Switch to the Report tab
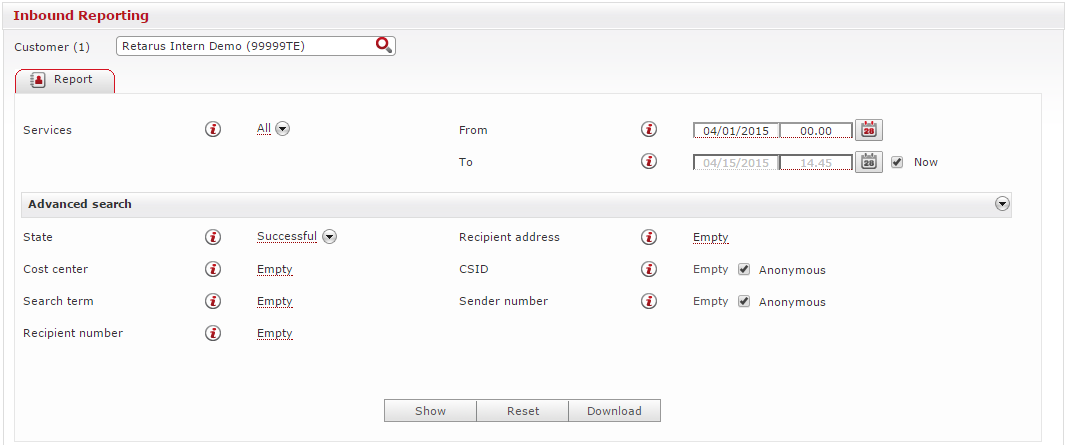The height and width of the screenshot is (445, 1068). [x=65, y=80]
